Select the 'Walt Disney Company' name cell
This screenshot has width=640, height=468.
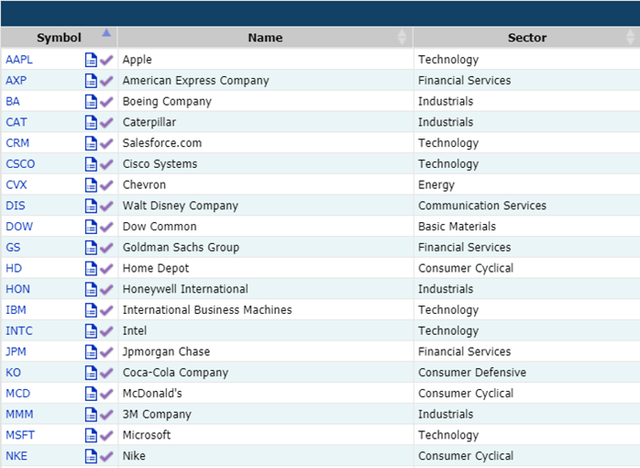click(x=266, y=206)
